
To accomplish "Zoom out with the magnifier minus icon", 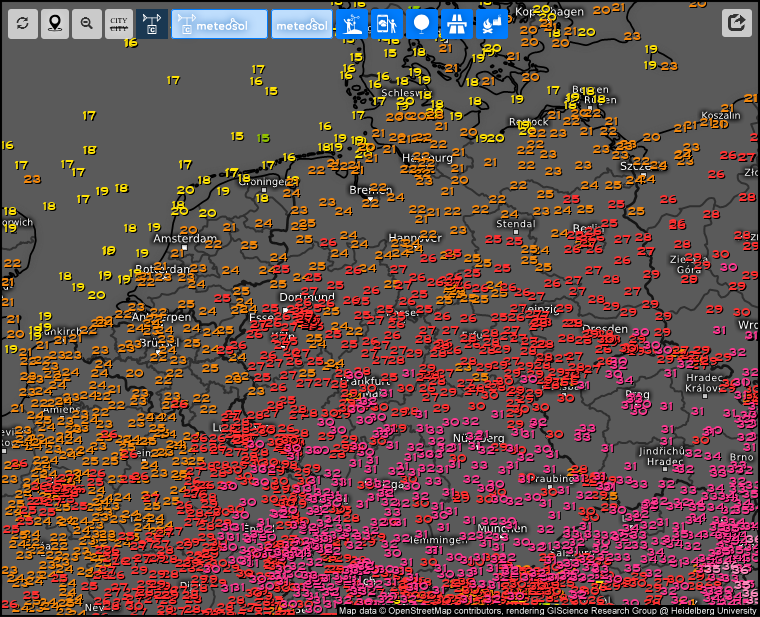I will point(87,24).
